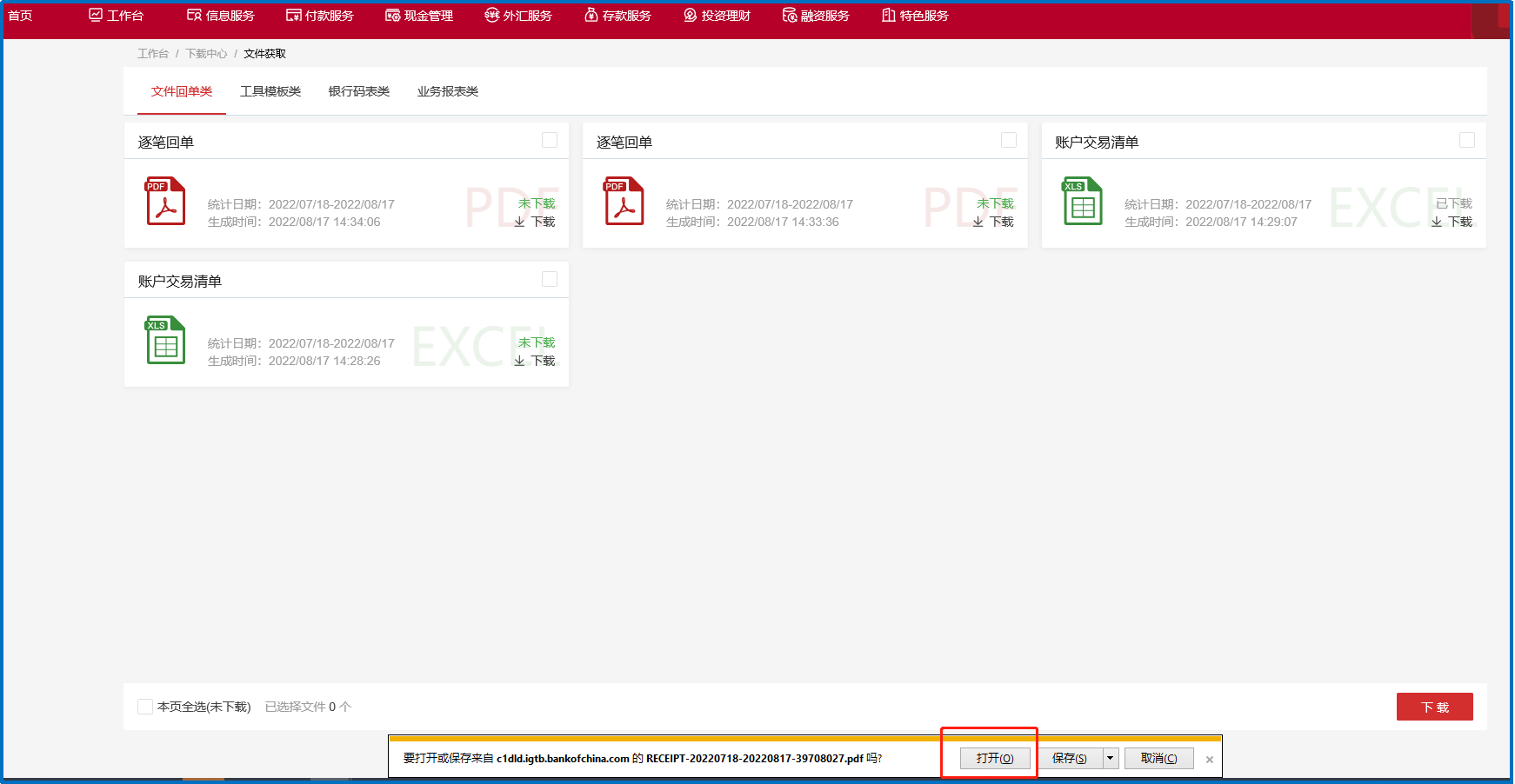
Task: Download the 14:28:26 账户交易清单 file
Action: [x=535, y=361]
